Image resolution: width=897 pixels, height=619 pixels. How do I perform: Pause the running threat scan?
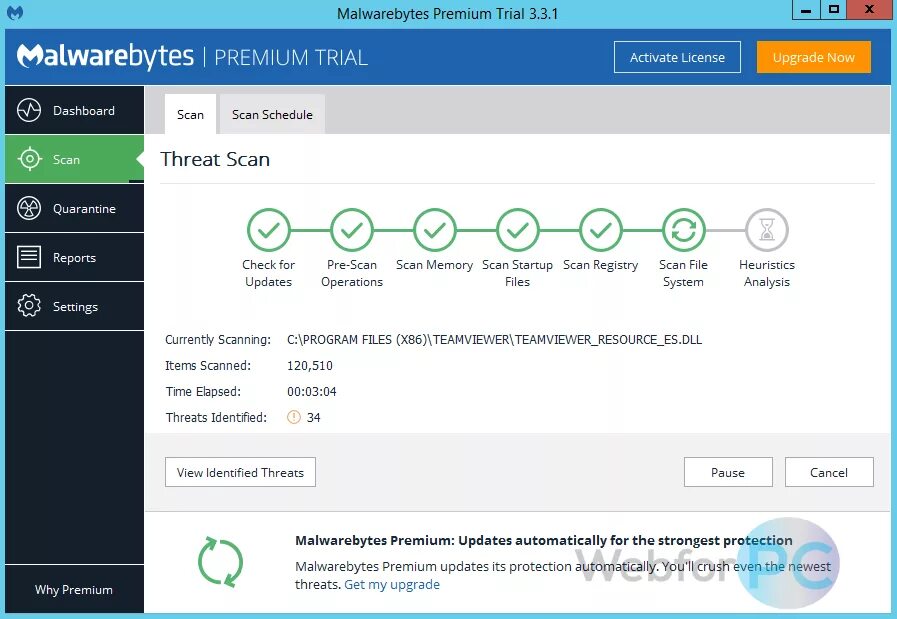pyautogui.click(x=728, y=472)
